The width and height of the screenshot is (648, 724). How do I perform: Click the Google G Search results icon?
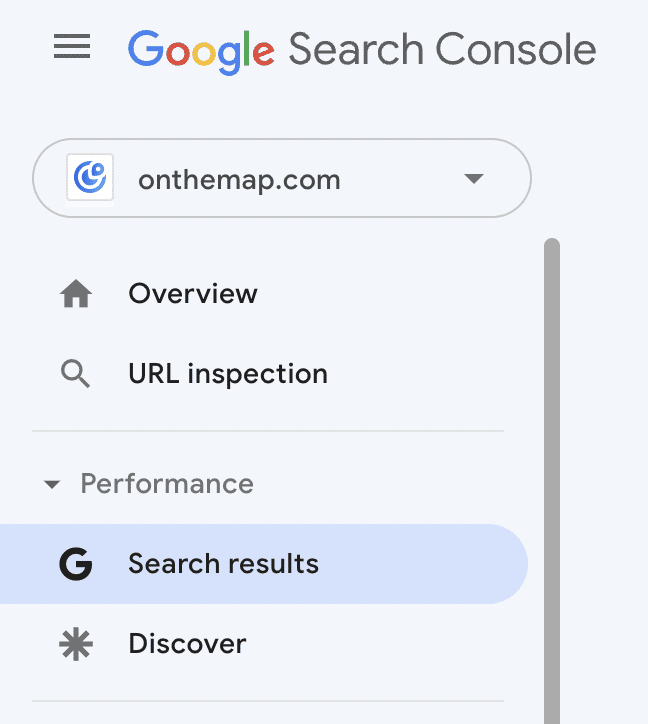coord(76,564)
